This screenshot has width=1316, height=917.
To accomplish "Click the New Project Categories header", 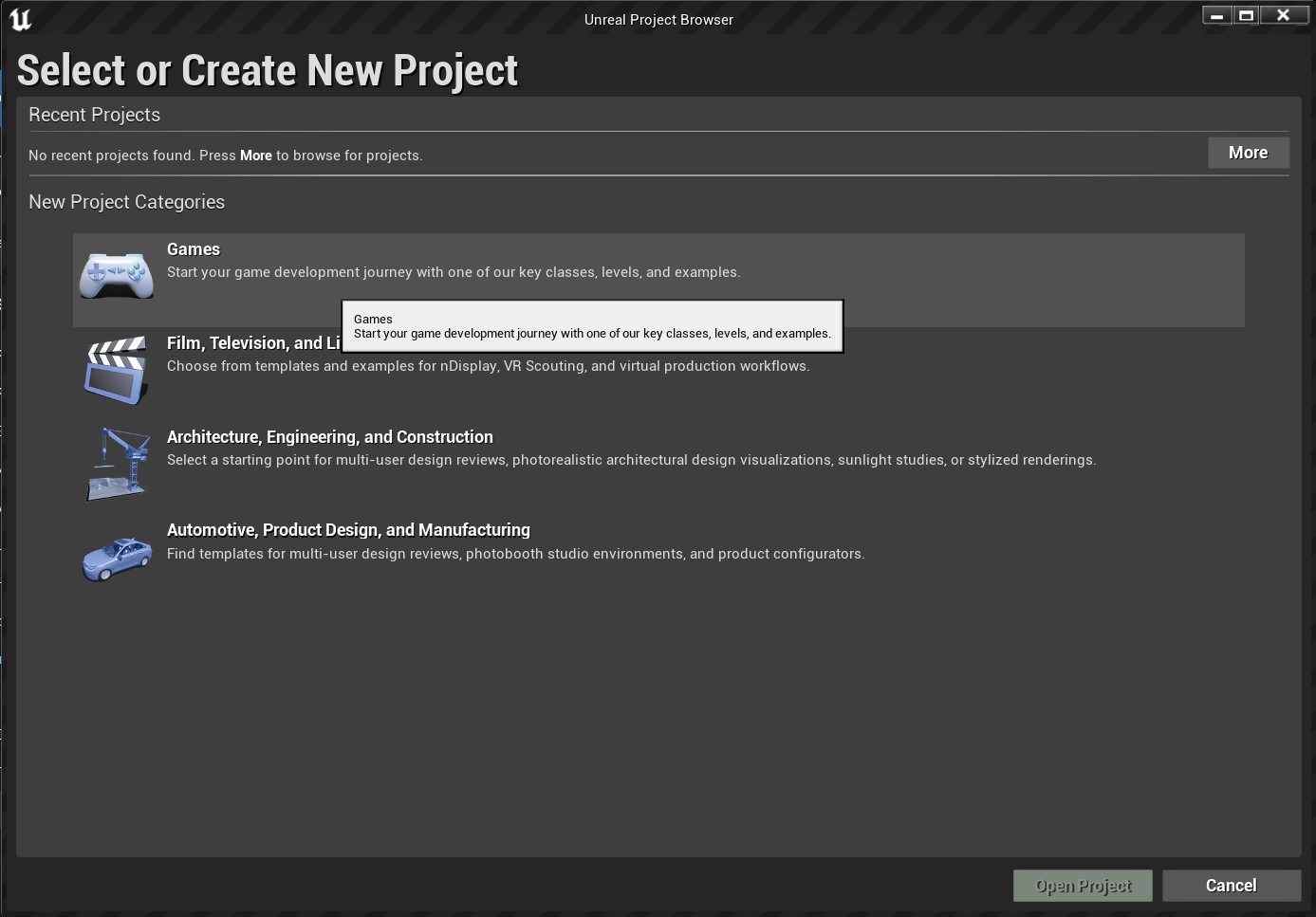I will coord(126,202).
